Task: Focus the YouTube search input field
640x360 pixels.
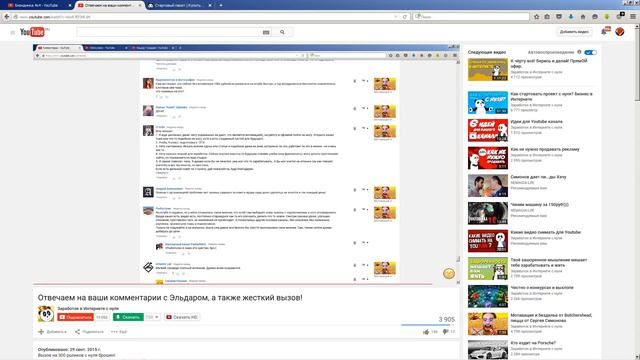Action: pos(169,32)
